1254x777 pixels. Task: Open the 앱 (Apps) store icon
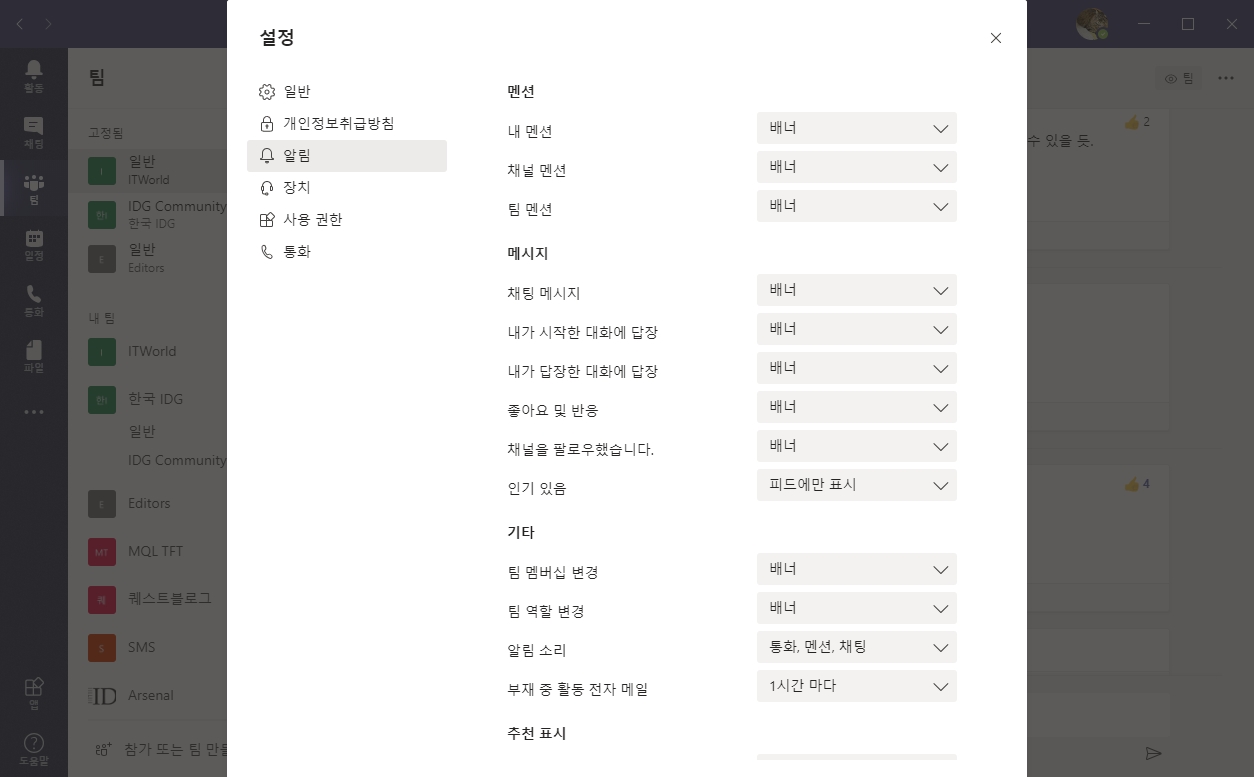[x=34, y=693]
